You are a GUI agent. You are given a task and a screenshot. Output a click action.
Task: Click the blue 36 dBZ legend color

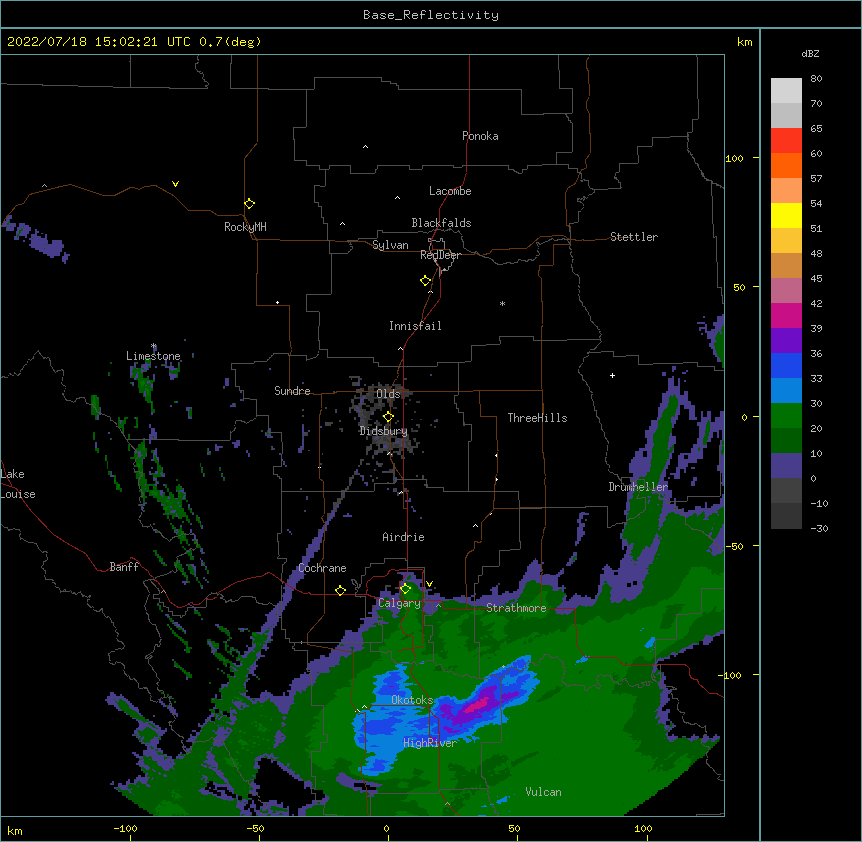[786, 365]
